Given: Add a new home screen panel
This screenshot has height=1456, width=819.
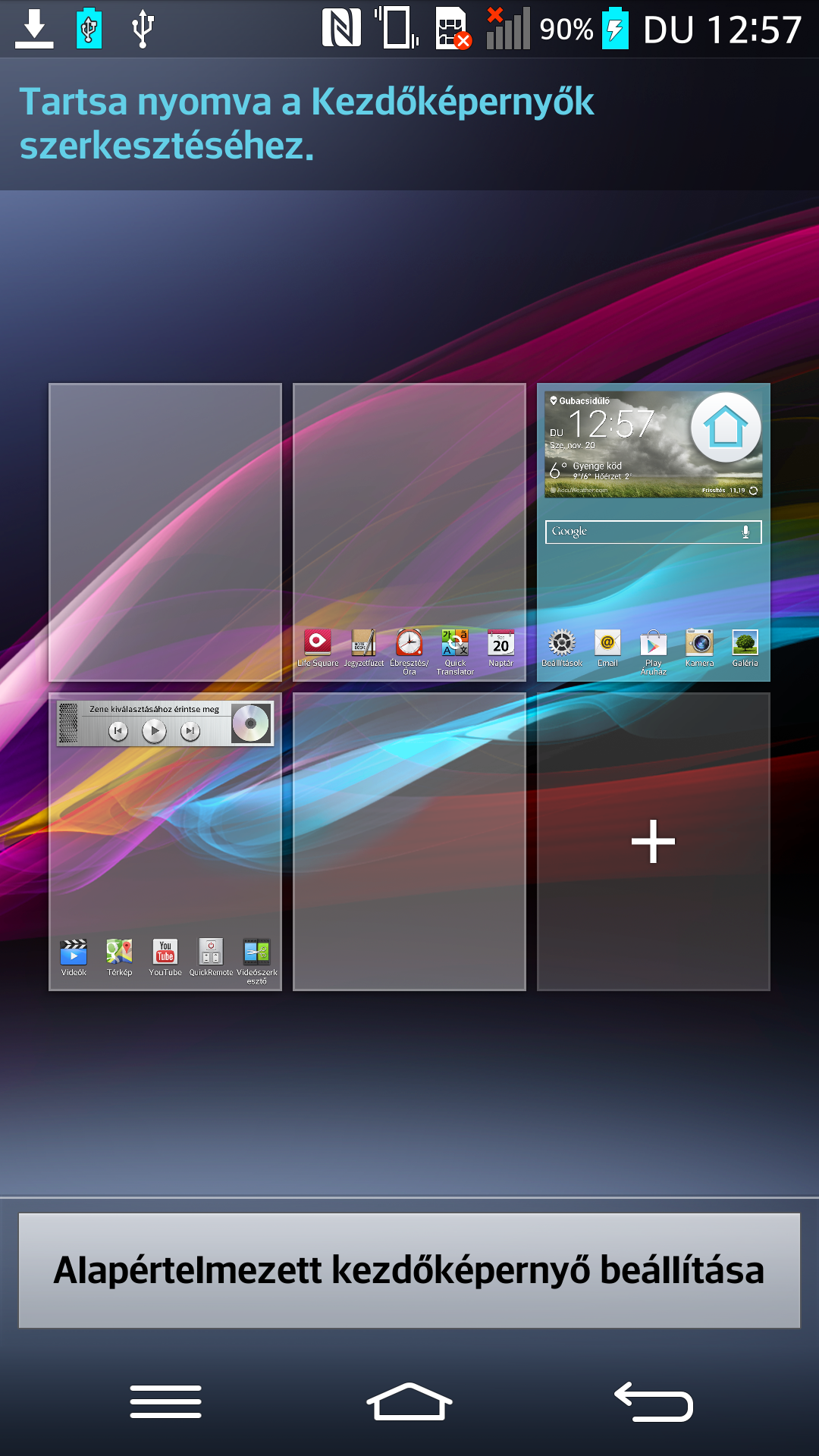Looking at the screenshot, I should pyautogui.click(x=653, y=842).
